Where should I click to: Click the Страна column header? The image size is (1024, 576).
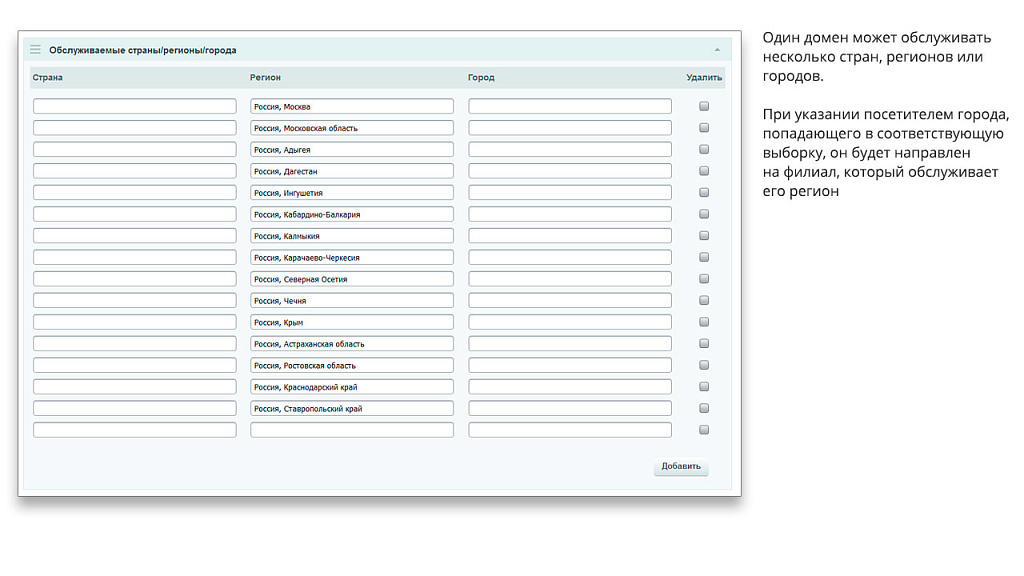[x=48, y=77]
